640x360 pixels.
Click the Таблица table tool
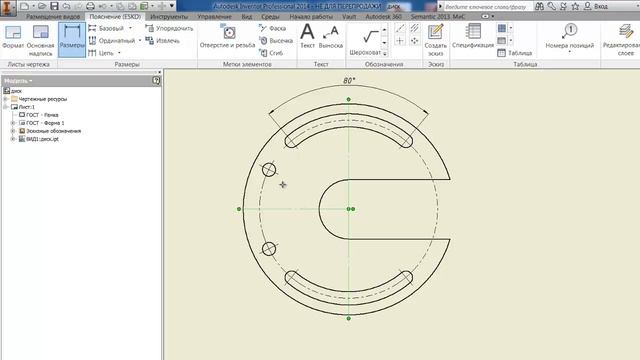point(515,53)
